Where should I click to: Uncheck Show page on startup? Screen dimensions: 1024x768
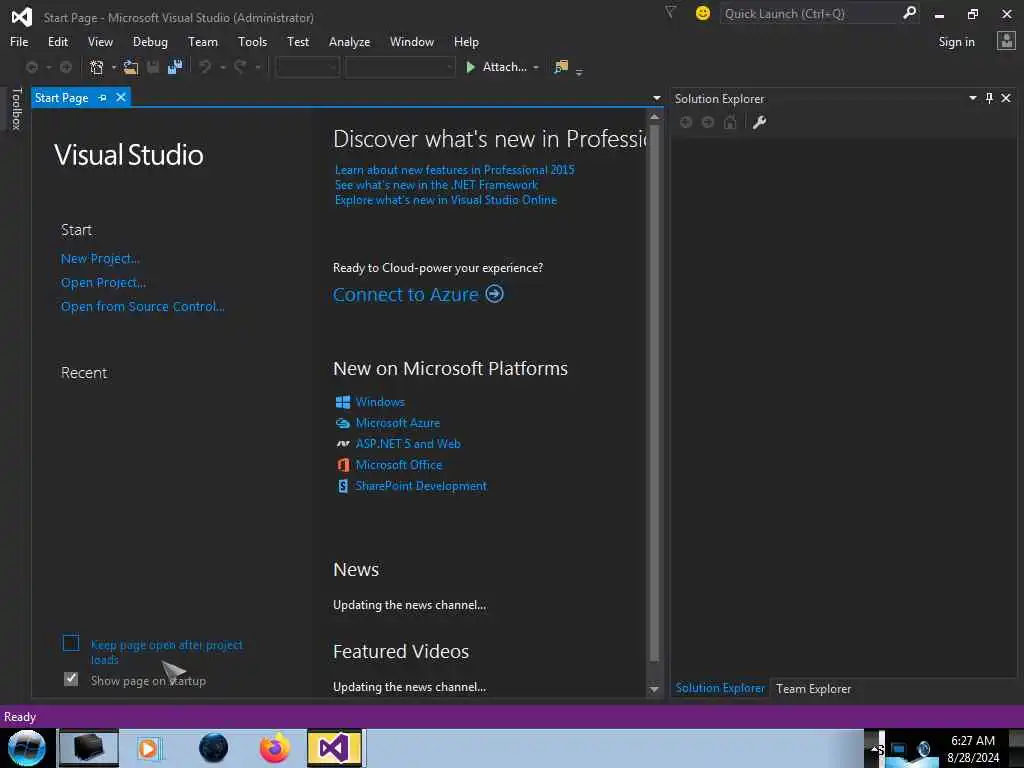(71, 680)
